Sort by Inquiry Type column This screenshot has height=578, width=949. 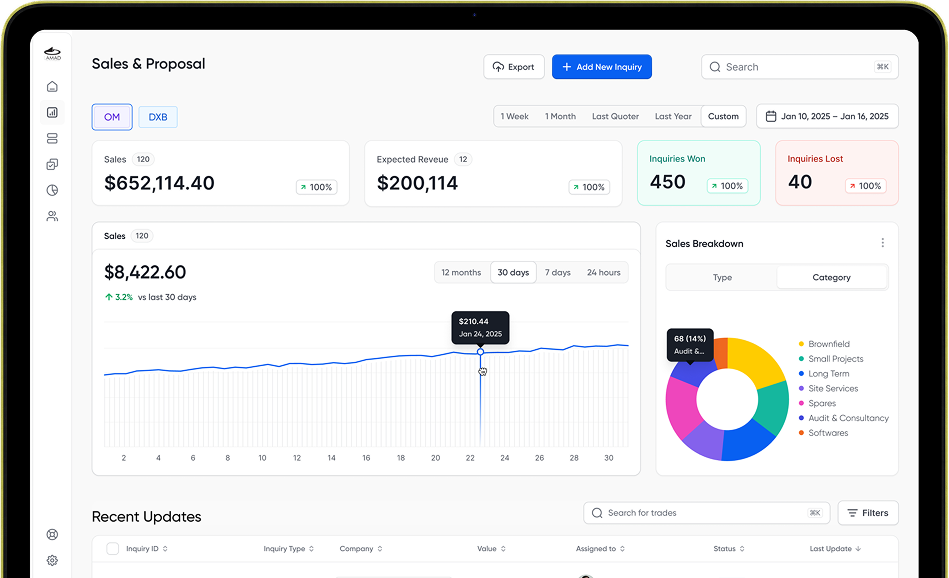click(289, 549)
